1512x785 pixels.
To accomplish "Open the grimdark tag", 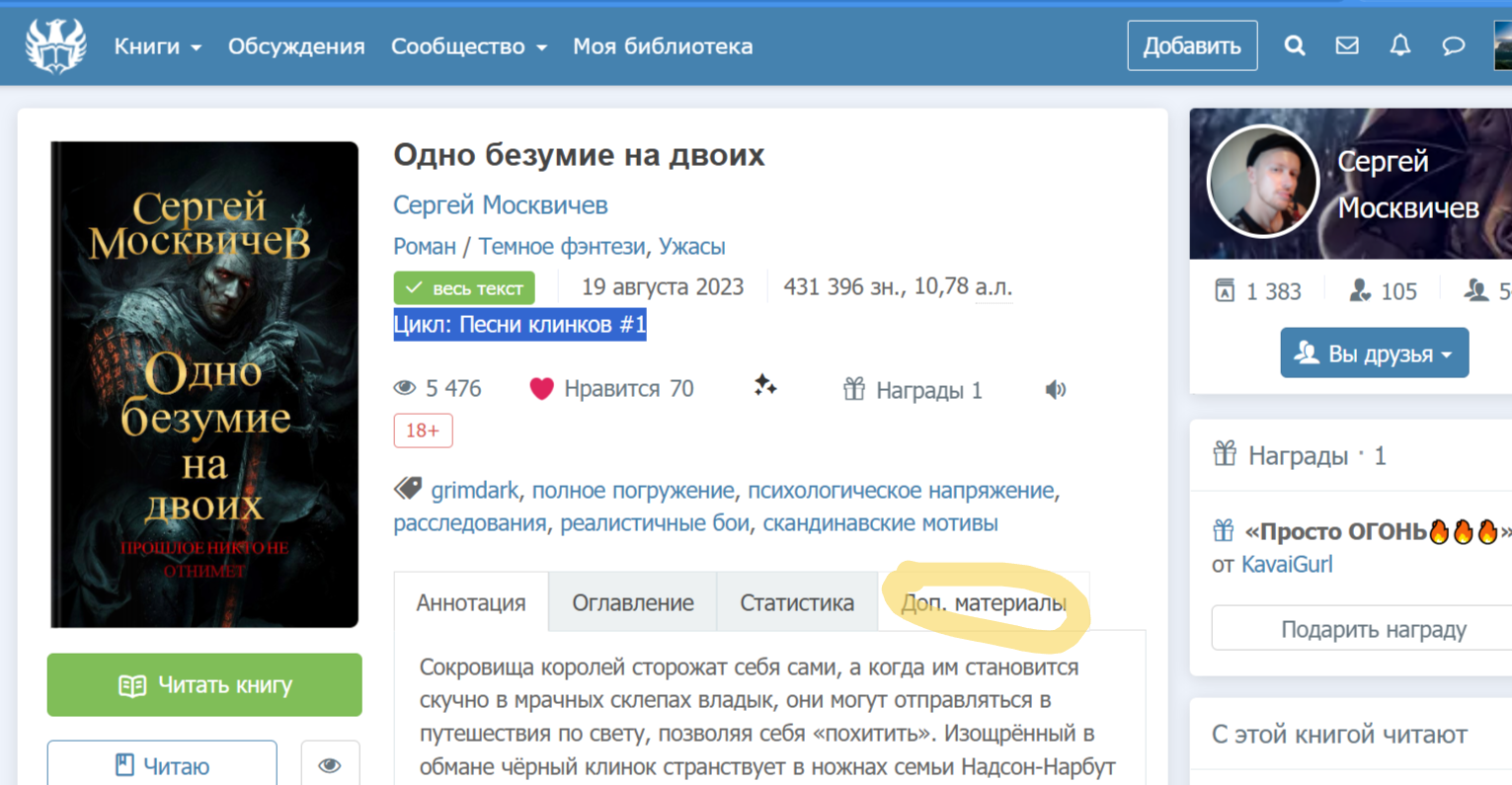I will coord(474,490).
